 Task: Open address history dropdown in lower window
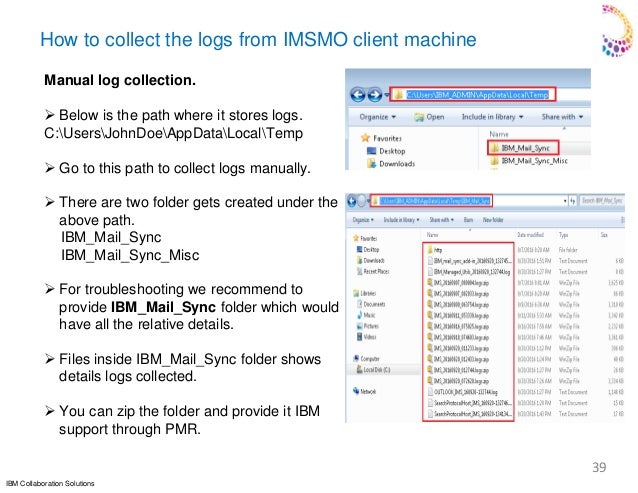pos(565,201)
